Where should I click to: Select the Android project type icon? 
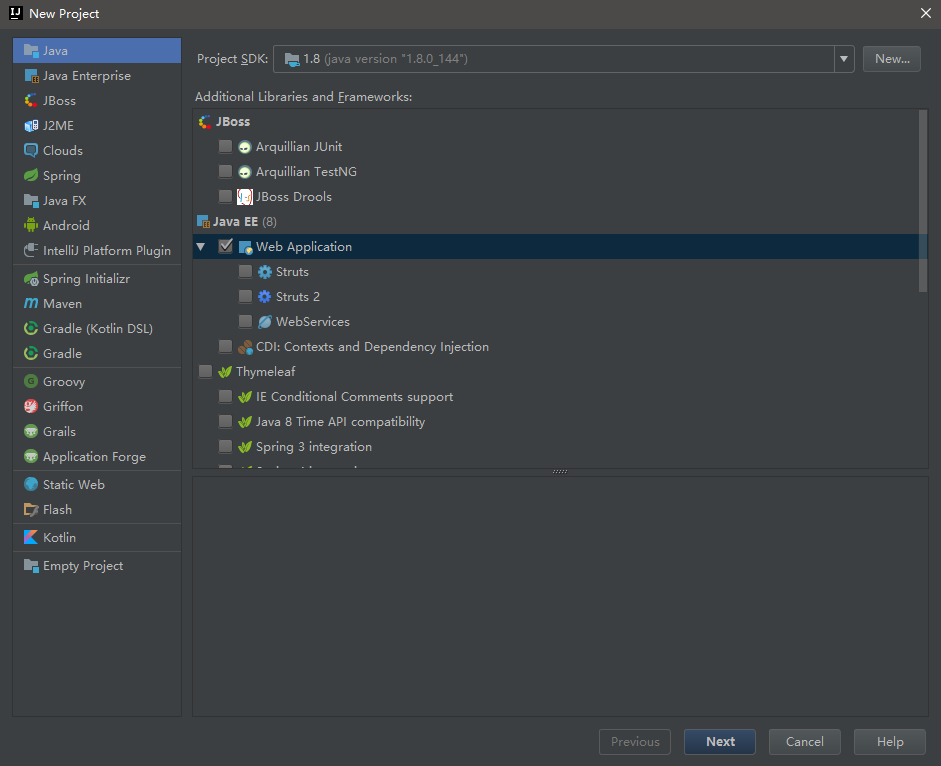click(x=31, y=225)
